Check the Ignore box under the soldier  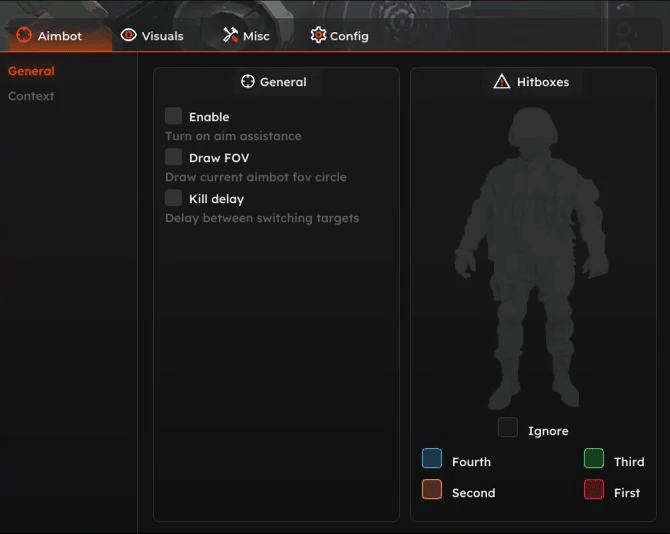click(508, 428)
